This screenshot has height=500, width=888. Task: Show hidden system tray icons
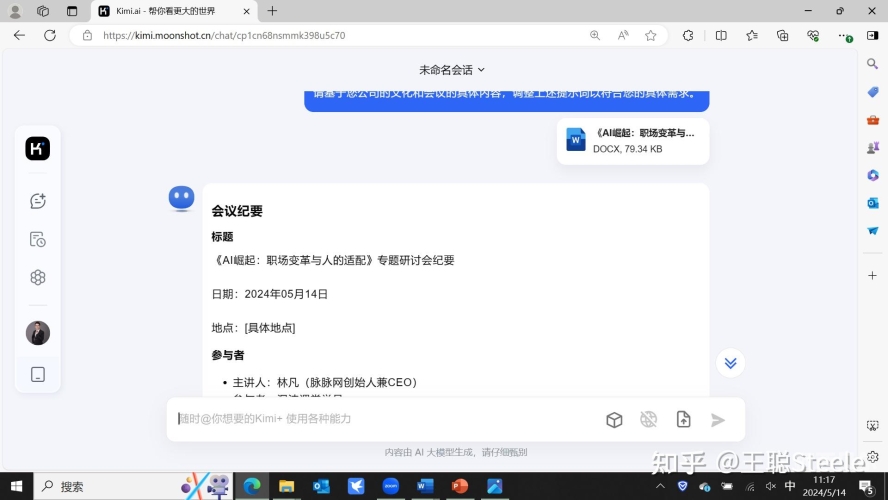(660, 486)
